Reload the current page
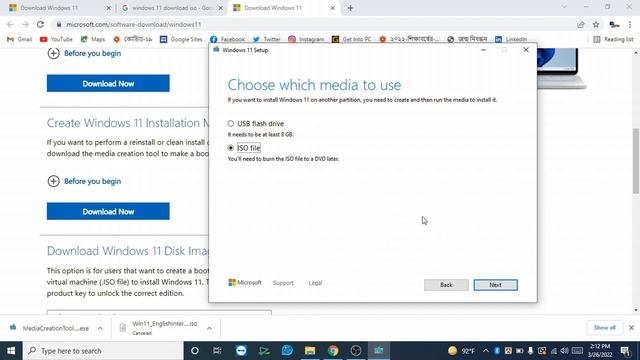This screenshot has width=640, height=360. (x=40, y=24)
